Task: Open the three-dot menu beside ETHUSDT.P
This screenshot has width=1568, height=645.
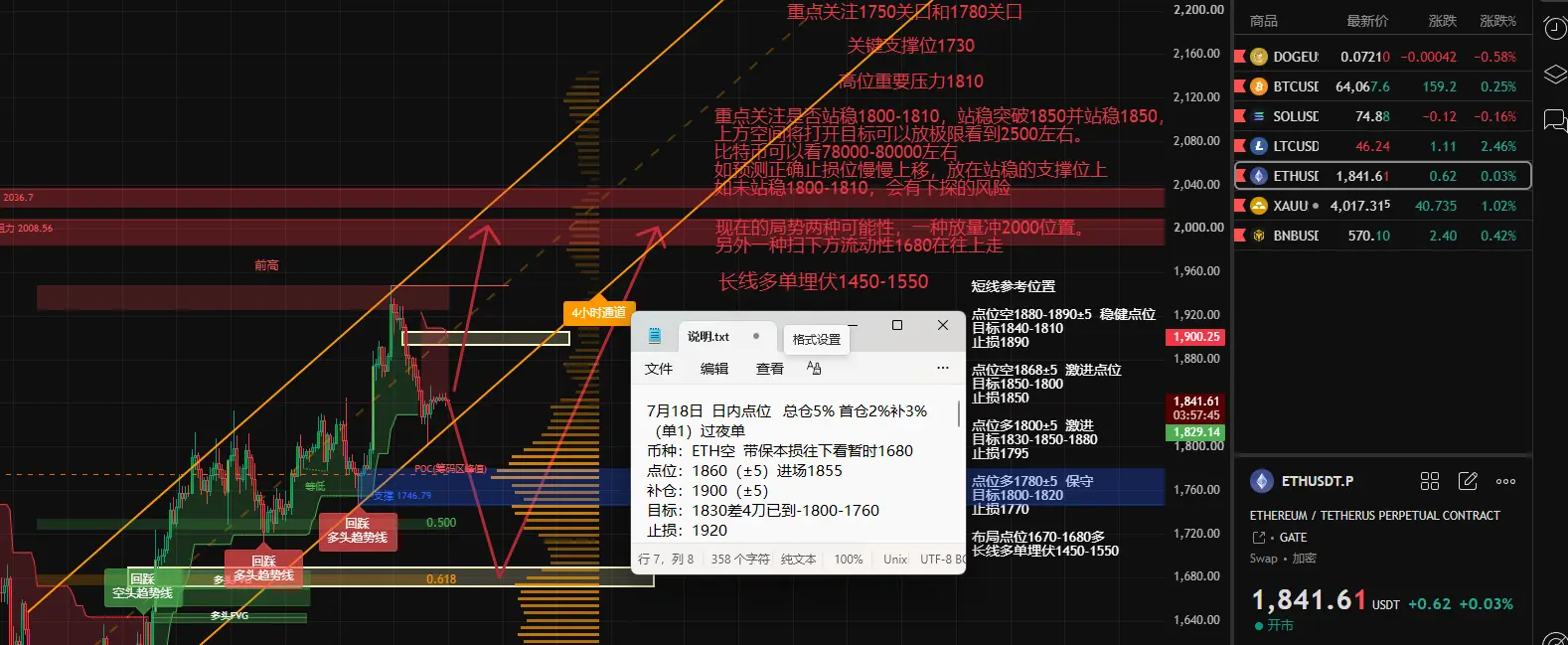Action: tap(1506, 481)
